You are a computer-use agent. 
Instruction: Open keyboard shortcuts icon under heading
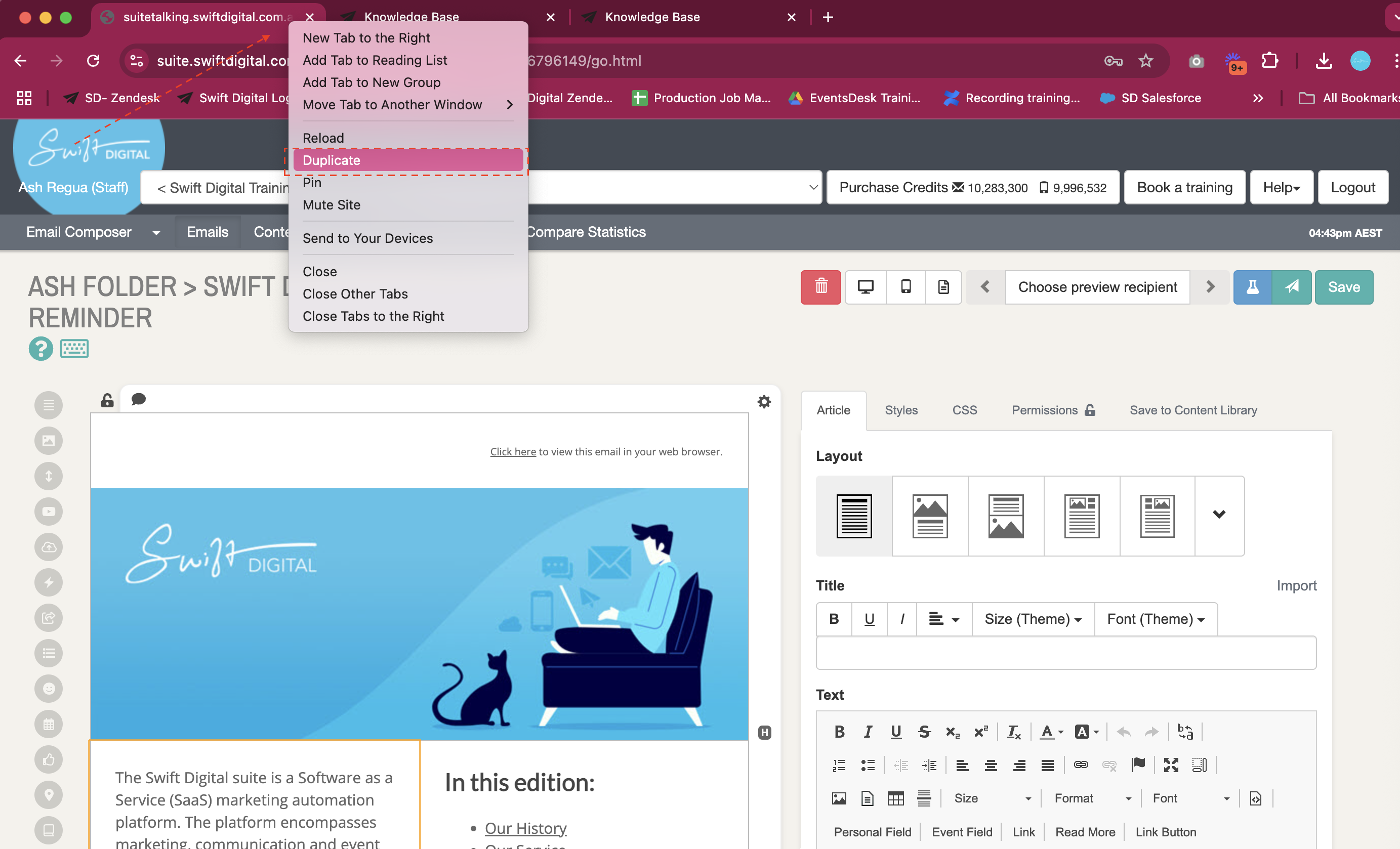tap(74, 349)
